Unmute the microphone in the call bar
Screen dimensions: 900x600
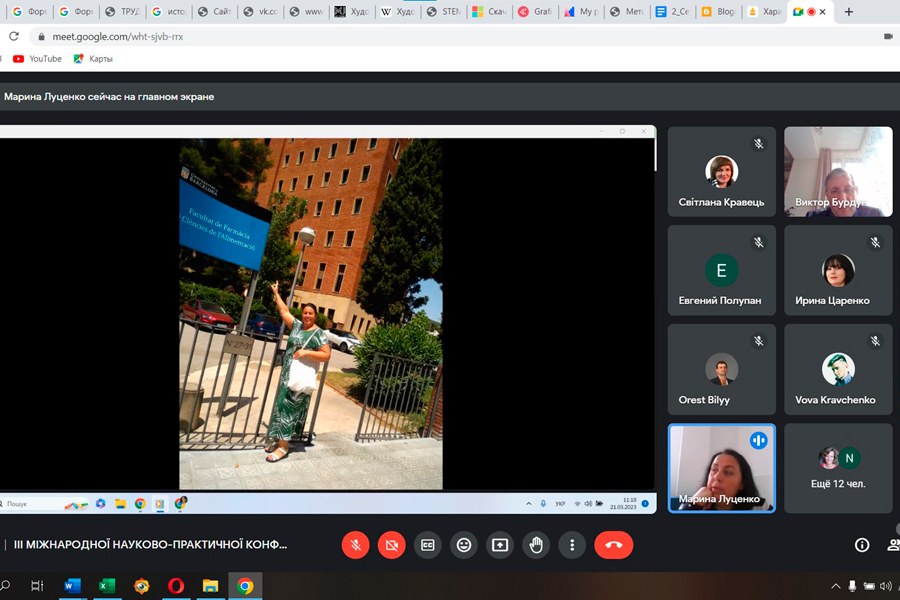(355, 545)
